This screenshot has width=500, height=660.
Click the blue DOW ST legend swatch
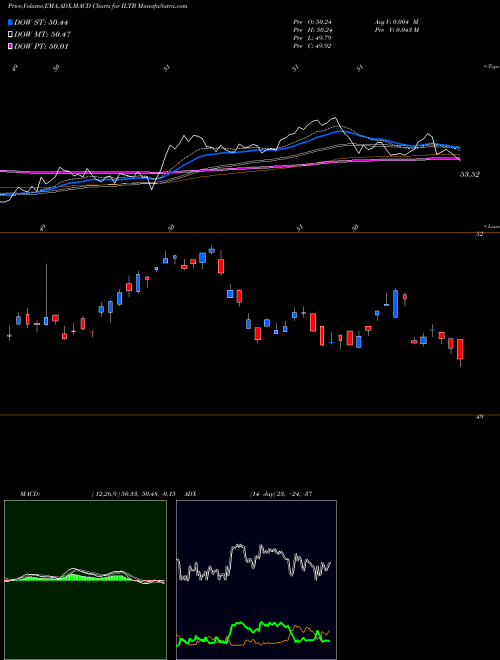point(10,22)
